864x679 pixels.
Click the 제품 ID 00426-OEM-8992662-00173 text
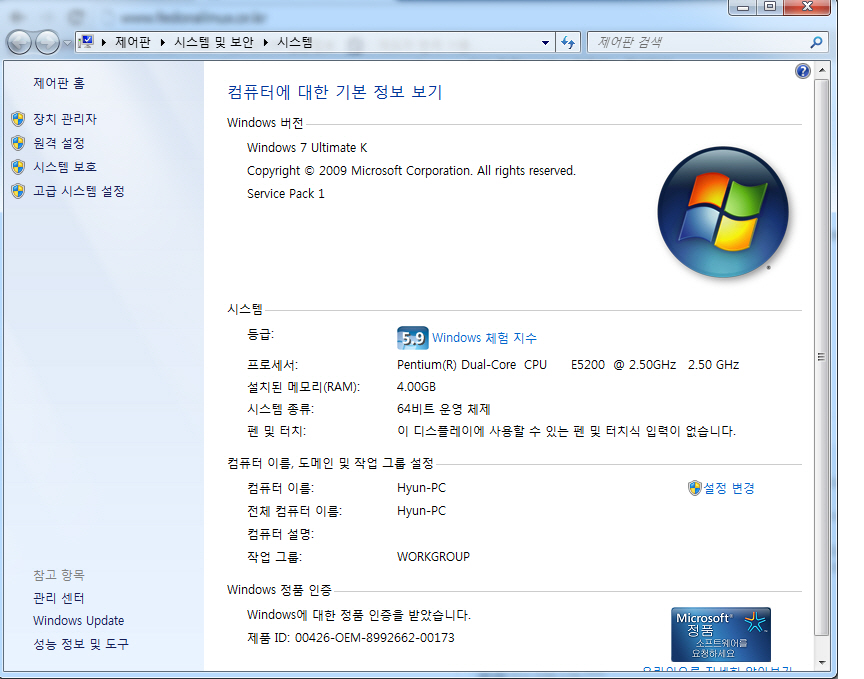pyautogui.click(x=350, y=638)
